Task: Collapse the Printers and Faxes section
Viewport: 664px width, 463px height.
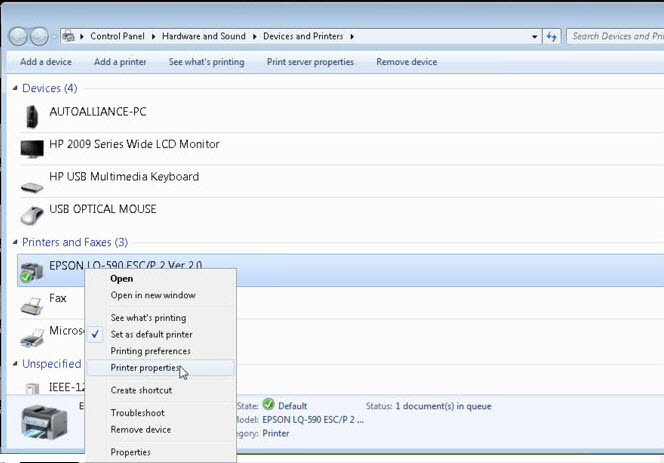Action: click(x=15, y=243)
